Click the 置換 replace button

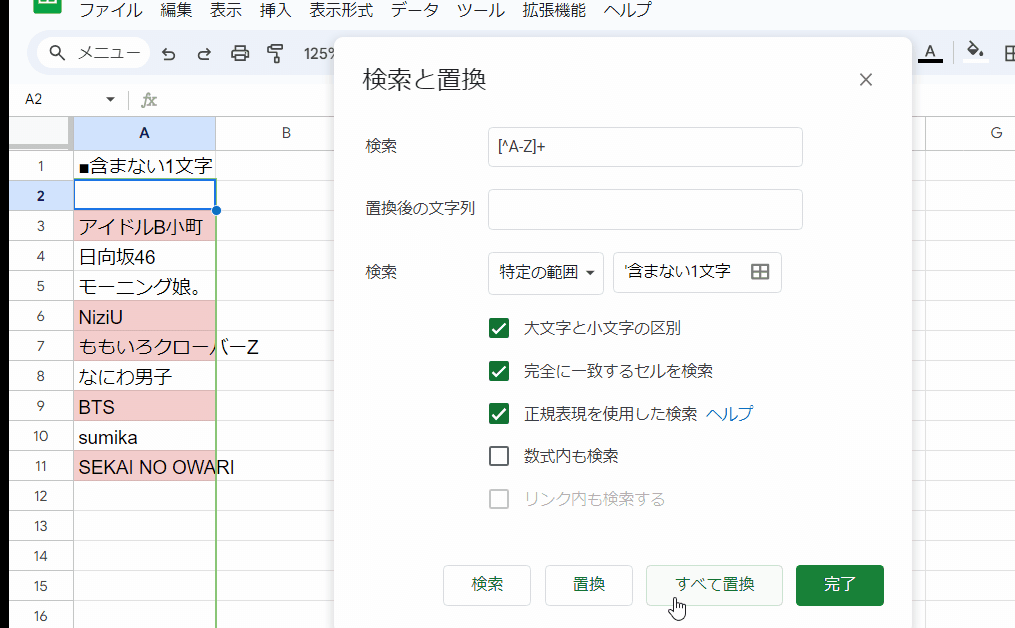click(589, 585)
